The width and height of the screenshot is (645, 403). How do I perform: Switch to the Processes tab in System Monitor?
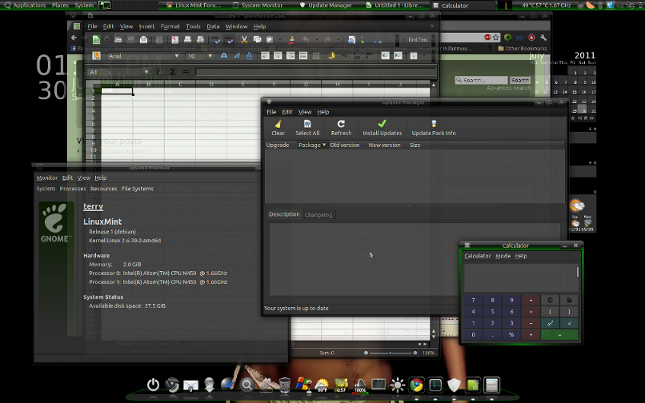click(x=73, y=189)
